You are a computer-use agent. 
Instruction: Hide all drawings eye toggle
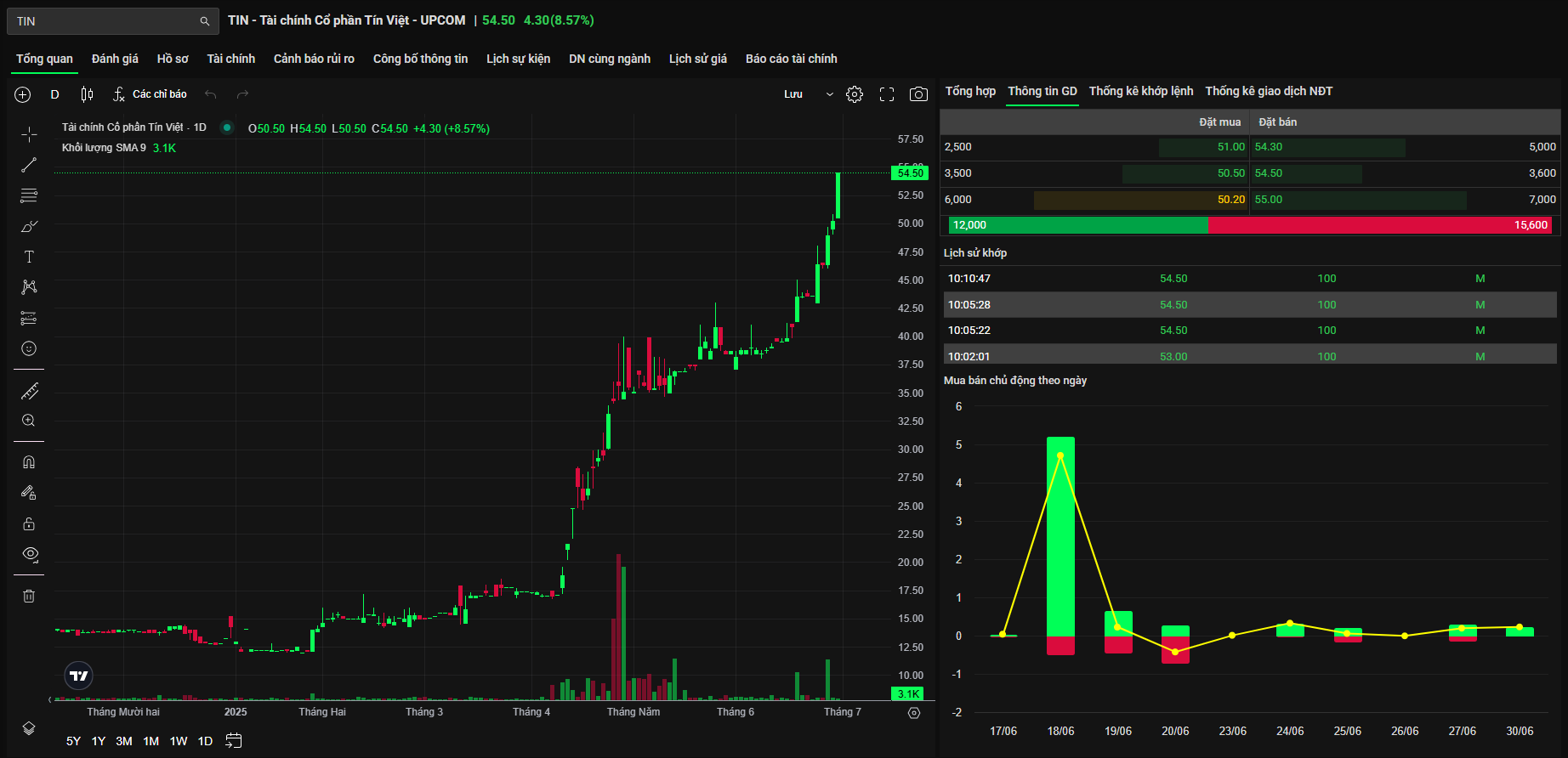click(30, 554)
